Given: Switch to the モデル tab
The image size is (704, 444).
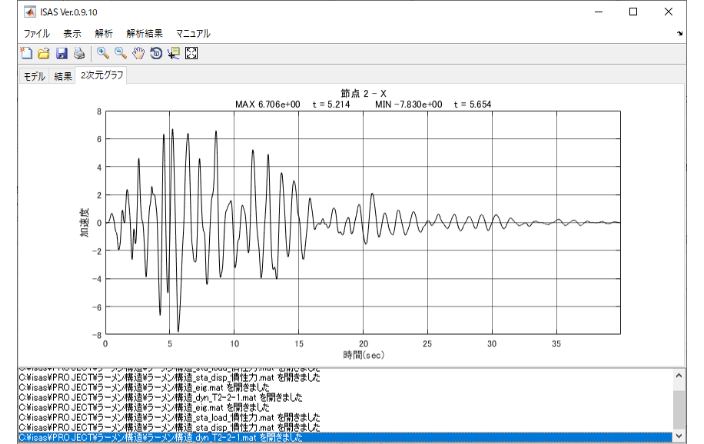Looking at the screenshot, I should pyautogui.click(x=35, y=75).
